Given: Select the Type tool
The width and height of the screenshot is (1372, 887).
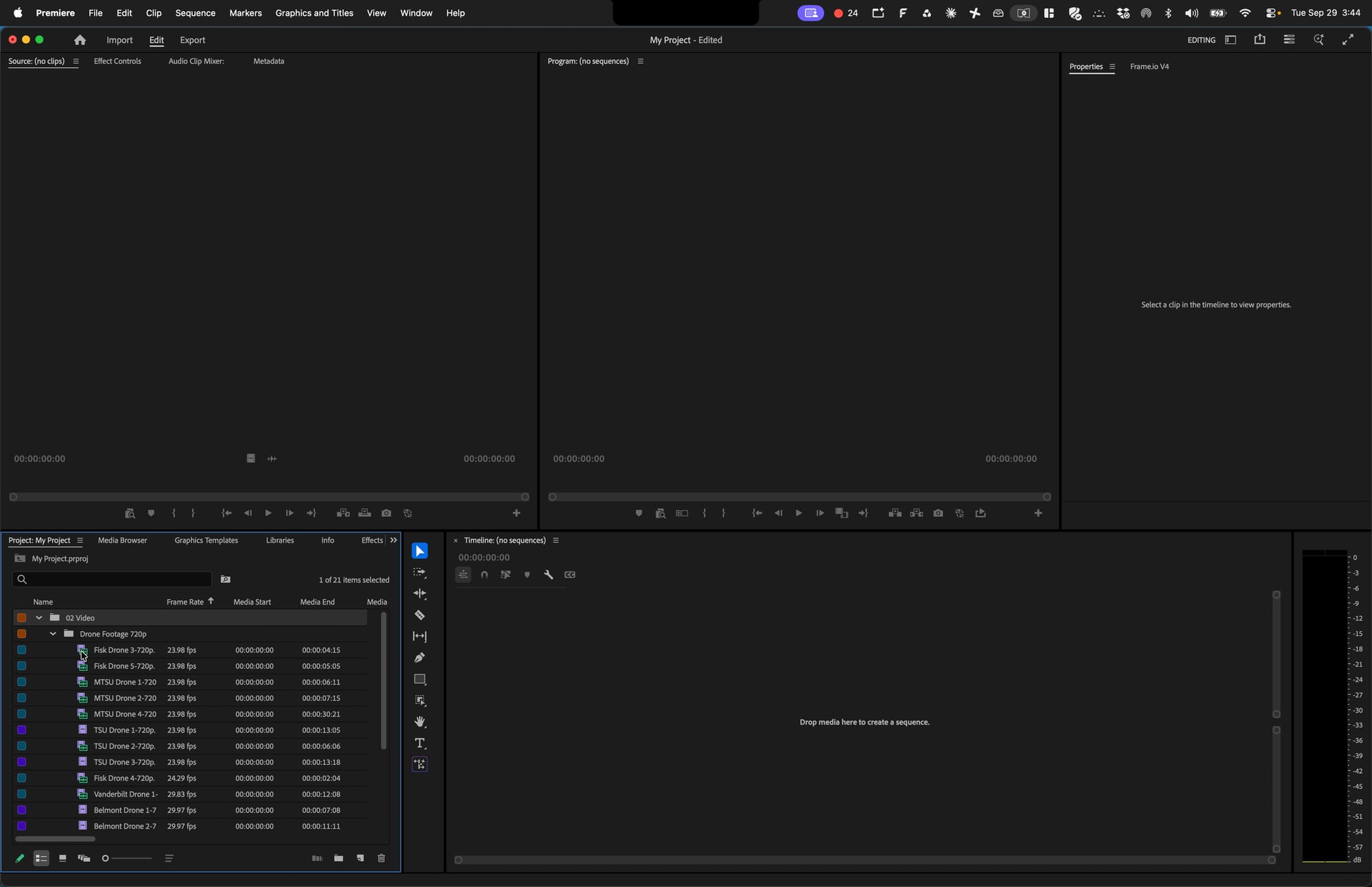Looking at the screenshot, I should coord(420,743).
